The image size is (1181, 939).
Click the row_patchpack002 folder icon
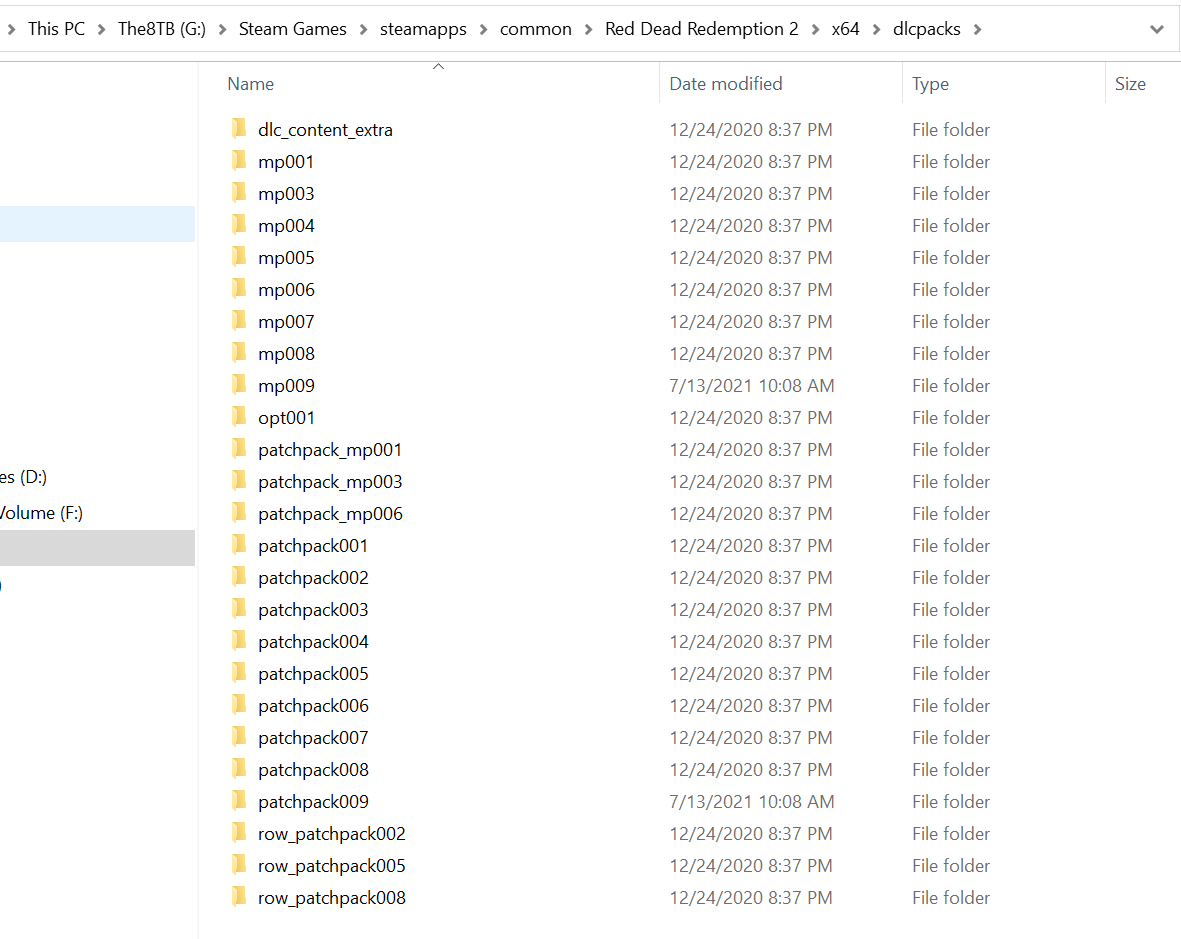point(239,833)
